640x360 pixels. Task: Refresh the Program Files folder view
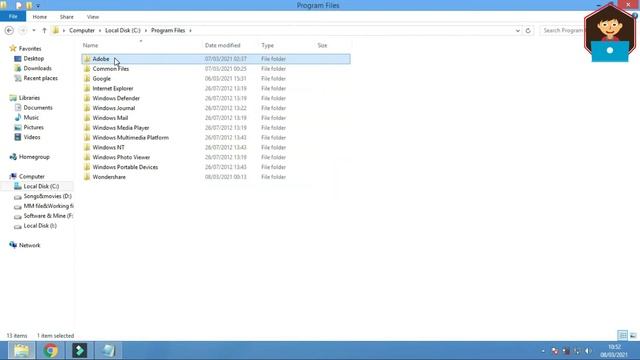(528, 31)
